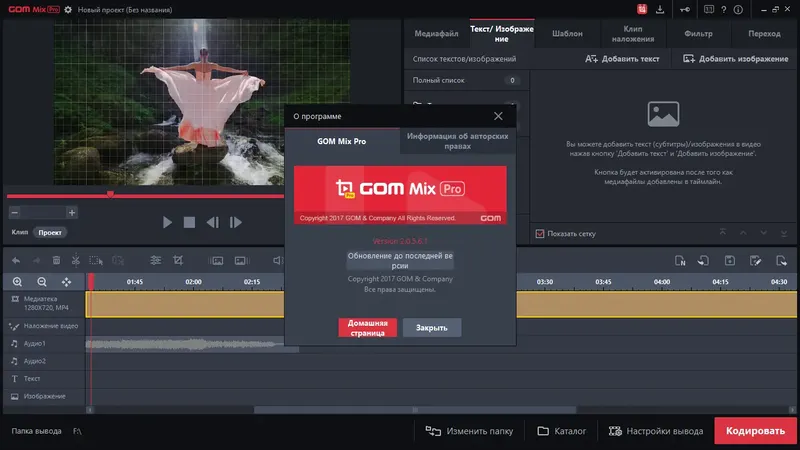Image resolution: width=800 pixels, height=450 pixels.
Task: Step to next frame
Action: [x=235, y=222]
